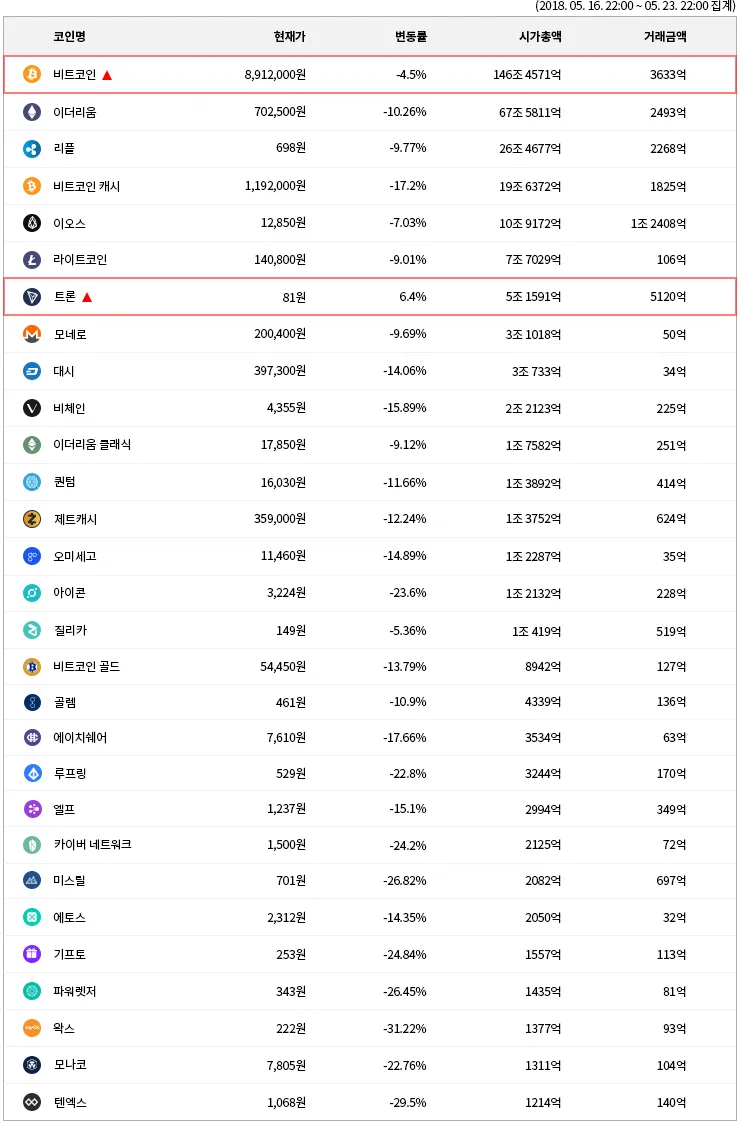Click the 텐엑스 coin name
This screenshot has height=1123, width=740.
70,1102
